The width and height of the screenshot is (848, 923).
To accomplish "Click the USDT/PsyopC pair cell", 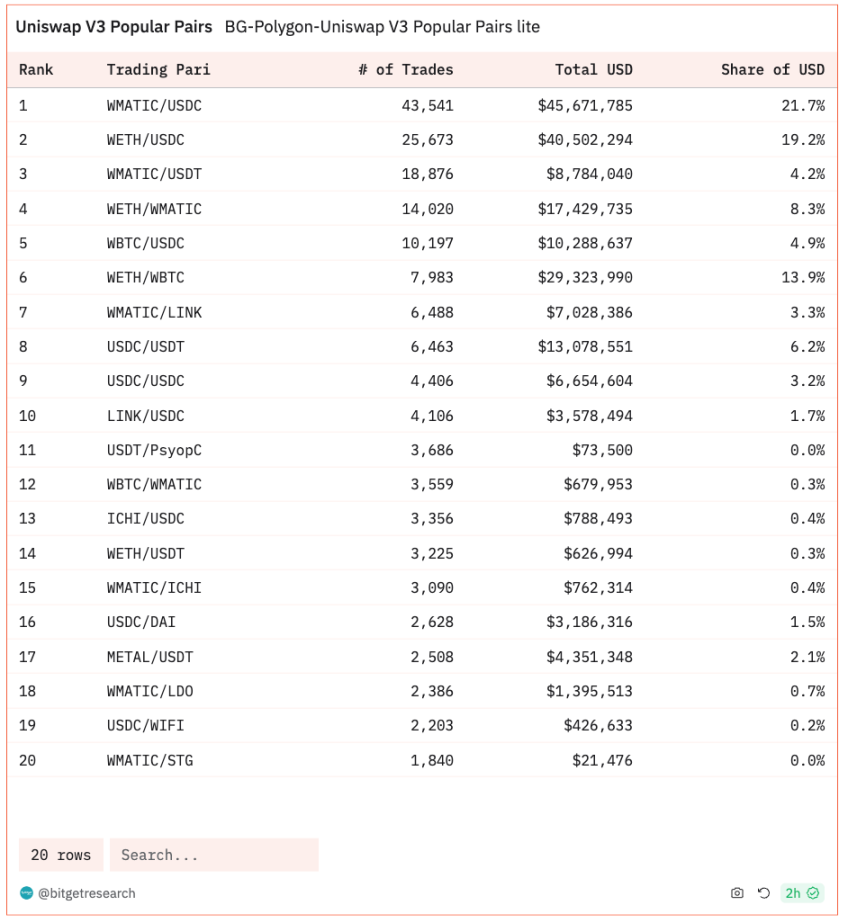I will pyautogui.click(x=154, y=450).
